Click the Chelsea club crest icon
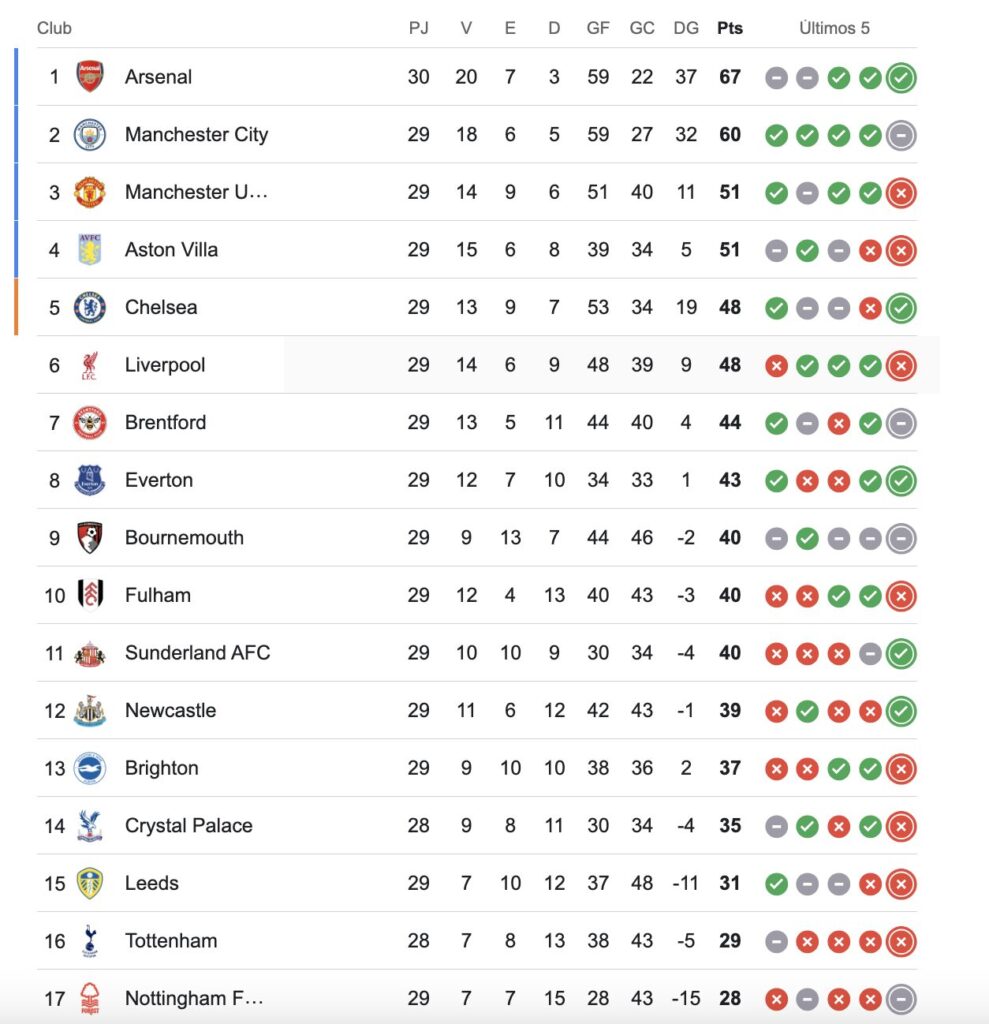The height and width of the screenshot is (1024, 989). pyautogui.click(x=90, y=308)
